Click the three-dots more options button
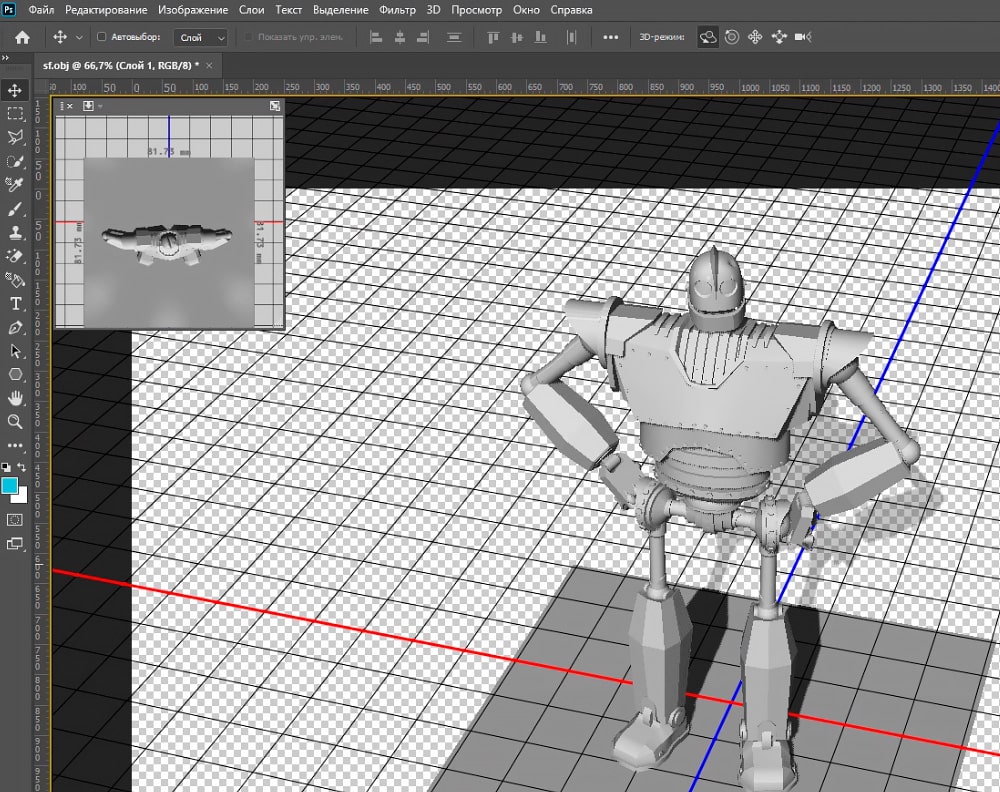The width and height of the screenshot is (1000, 792). click(x=611, y=37)
